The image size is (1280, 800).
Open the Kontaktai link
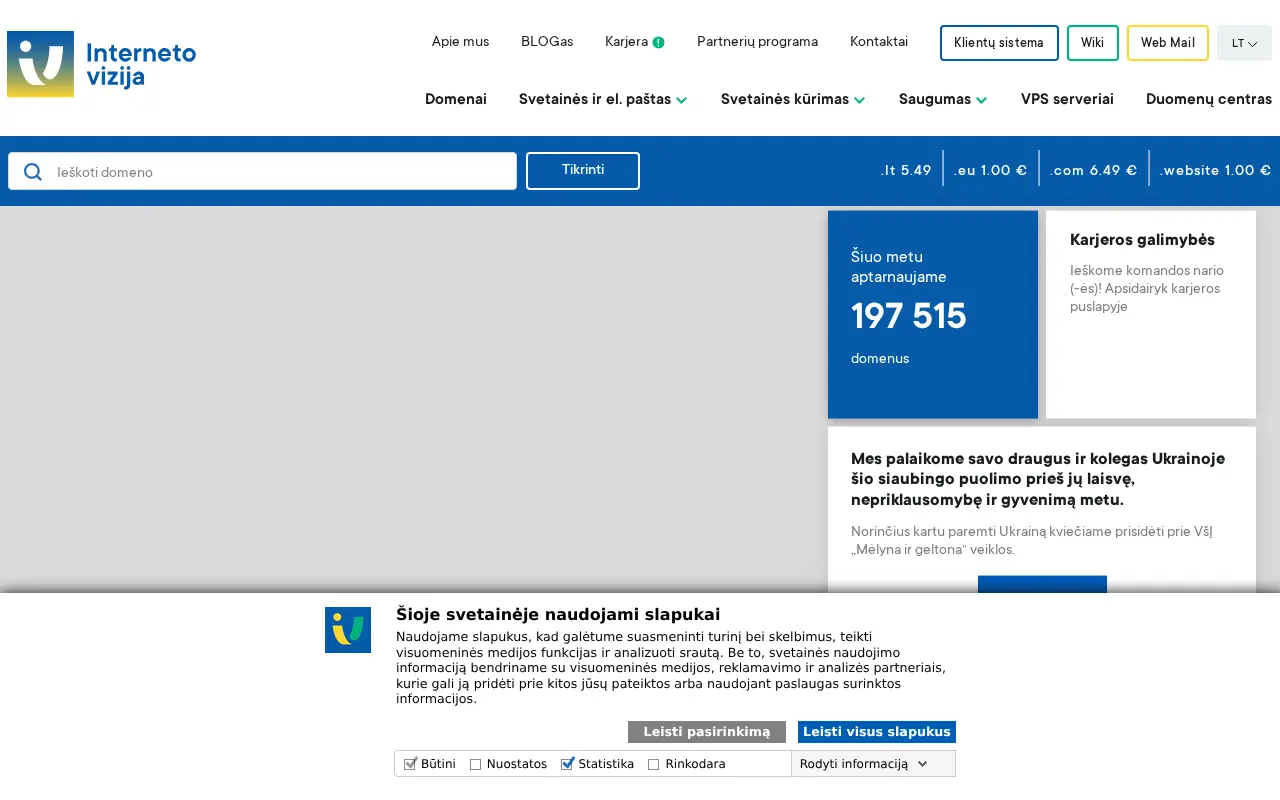[x=879, y=42]
